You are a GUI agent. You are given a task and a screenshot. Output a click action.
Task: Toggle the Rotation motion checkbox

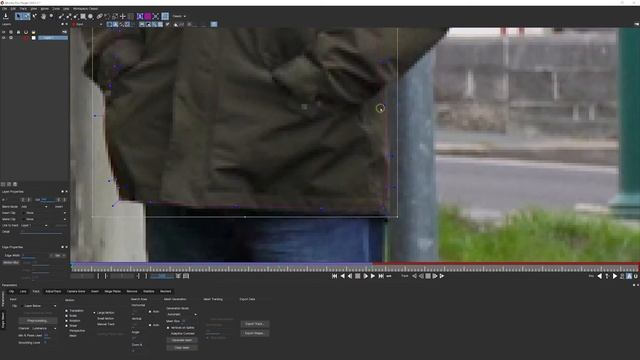point(67,320)
